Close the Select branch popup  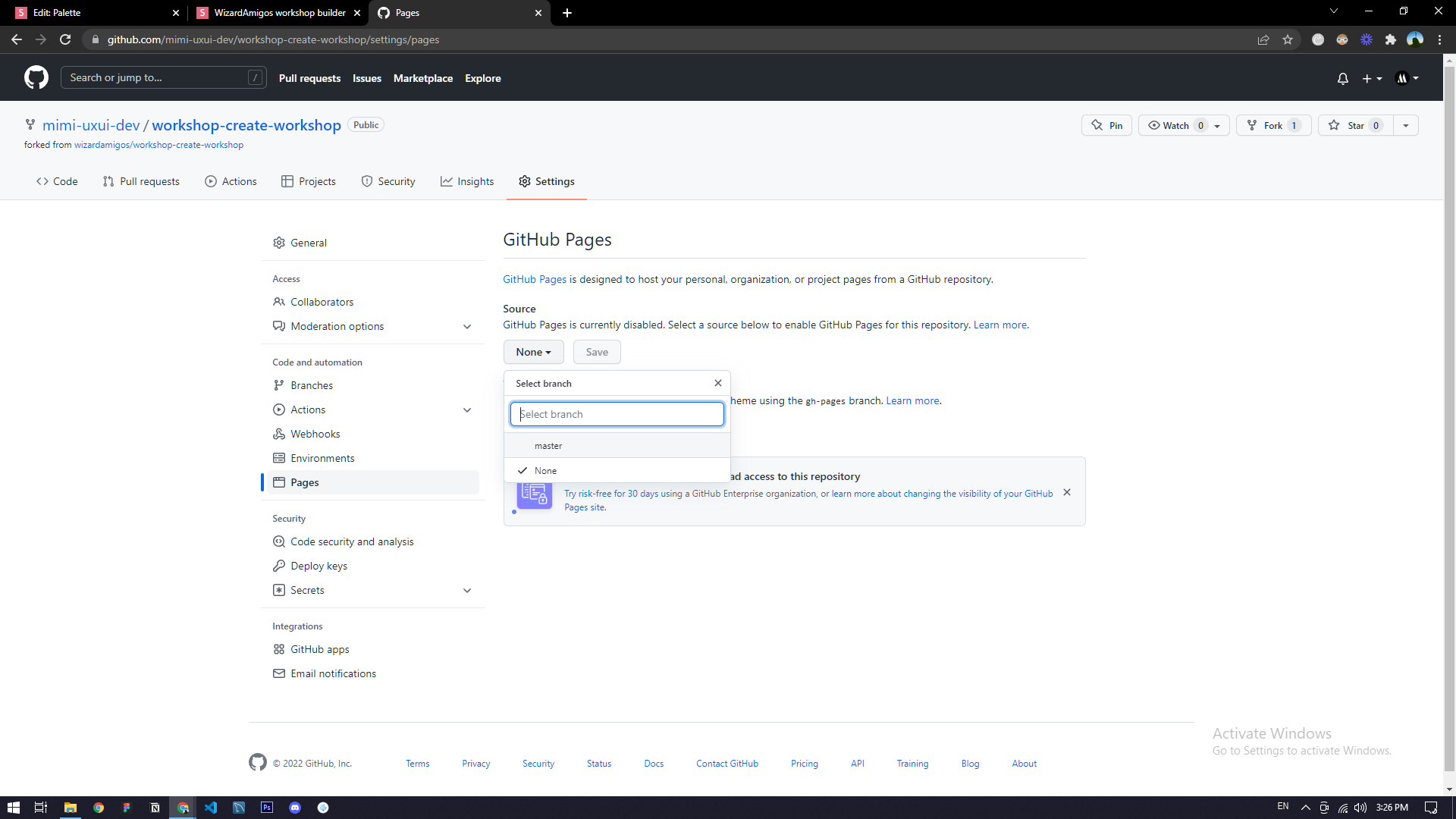717,383
